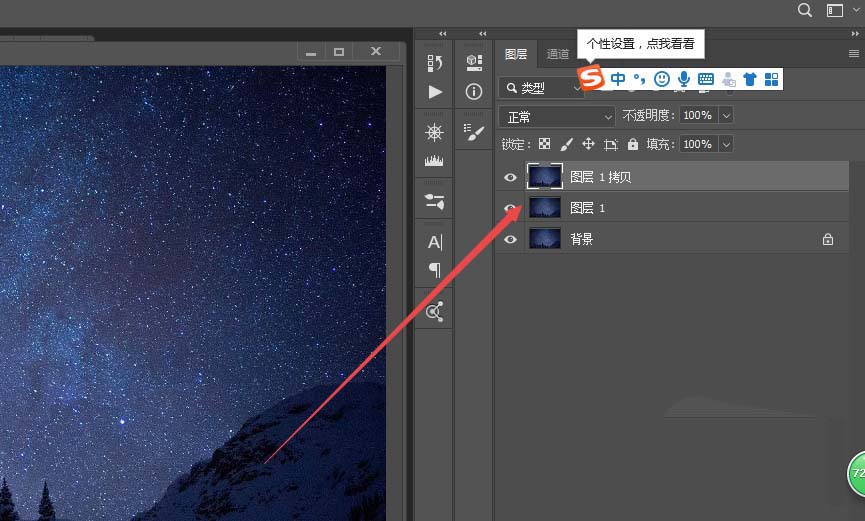Image resolution: width=865 pixels, height=521 pixels.
Task: Toggle Sogou punctuation mode icon
Action: (639, 79)
